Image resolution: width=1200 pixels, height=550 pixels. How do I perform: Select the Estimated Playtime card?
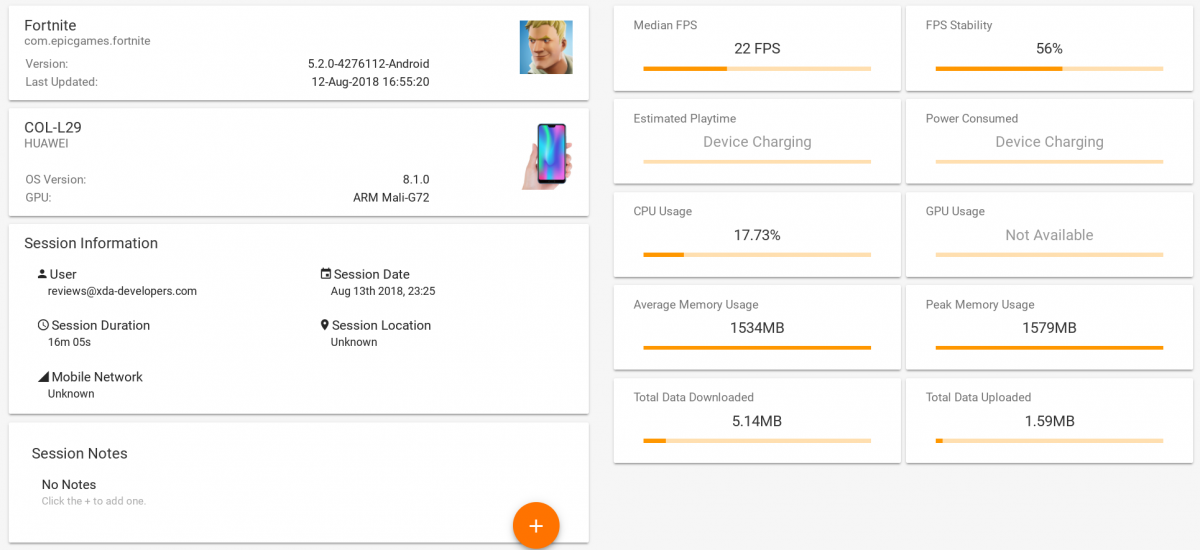756,141
